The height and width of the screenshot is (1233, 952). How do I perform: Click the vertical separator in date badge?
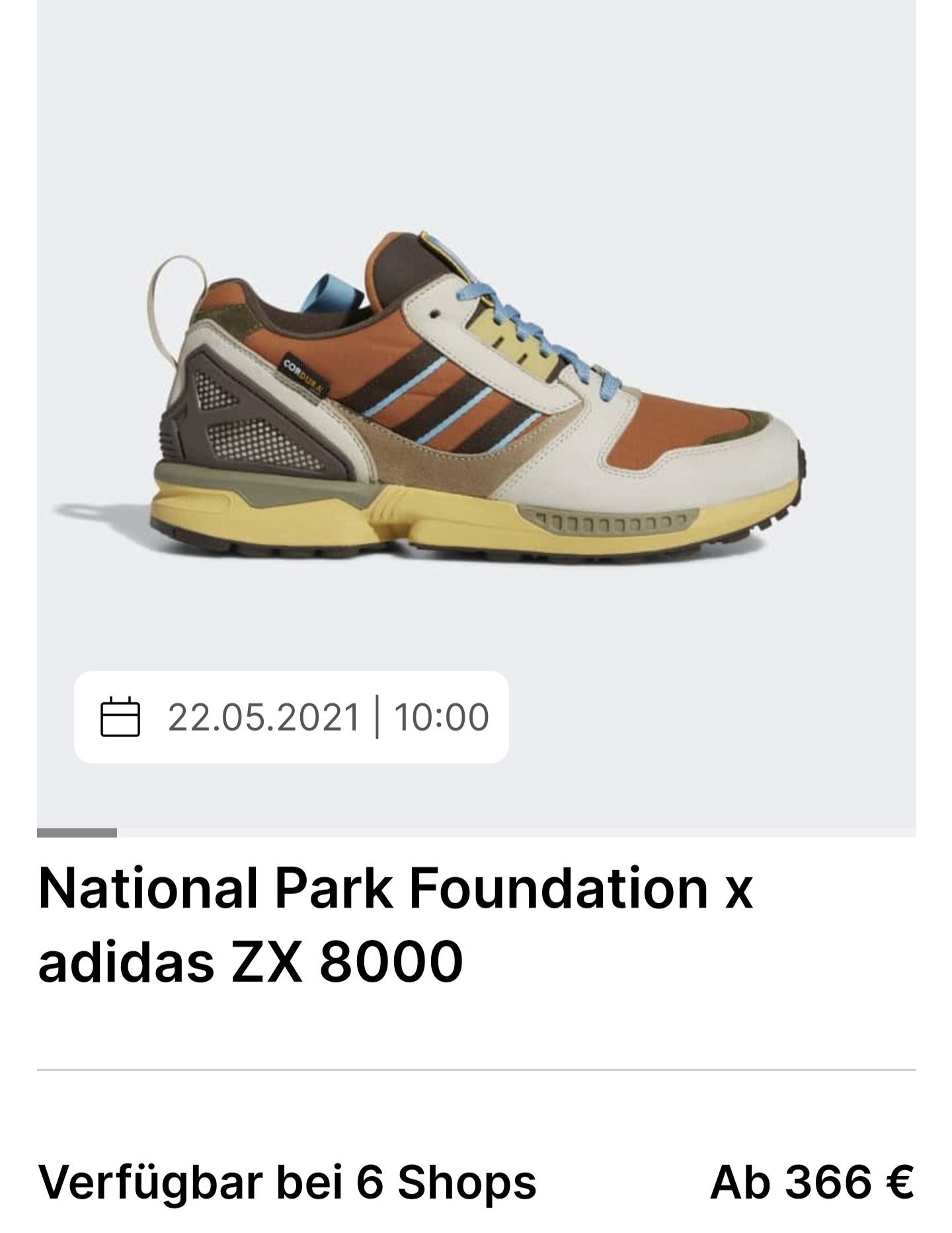coord(377,717)
